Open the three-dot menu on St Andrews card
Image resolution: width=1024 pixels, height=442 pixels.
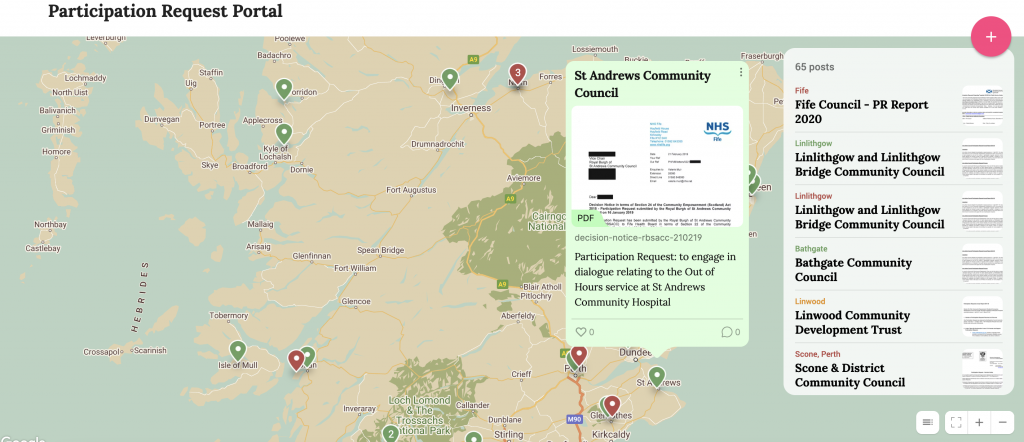point(741,72)
